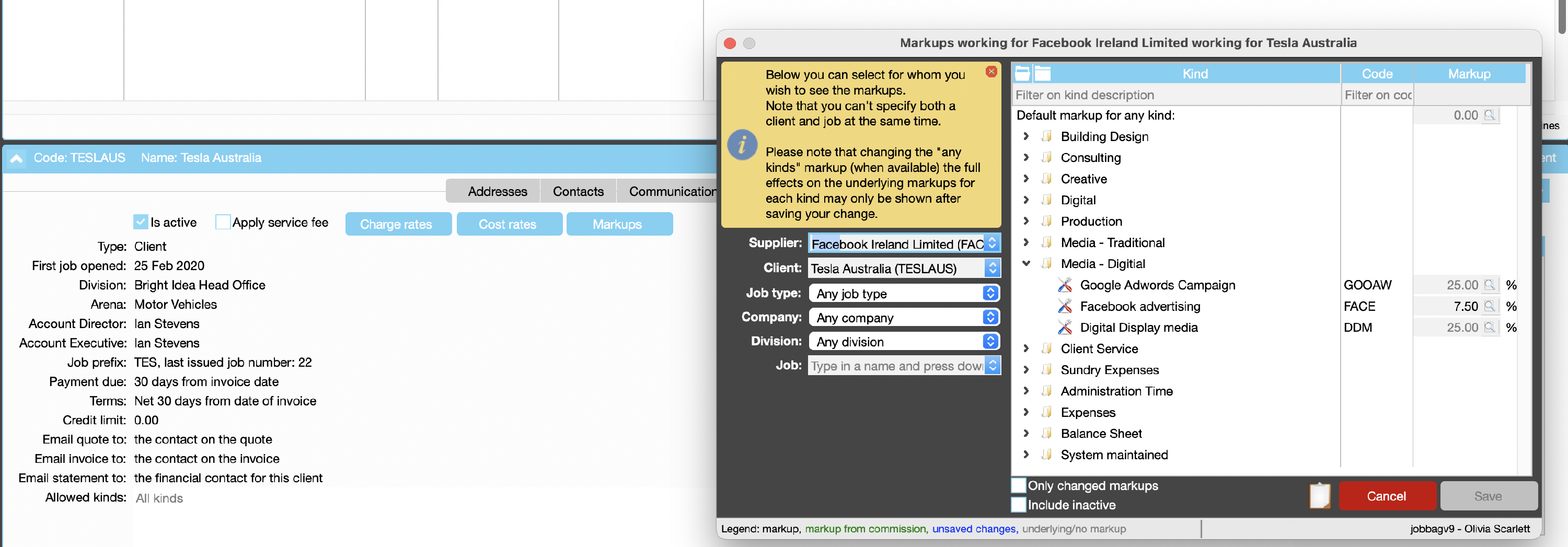The image size is (1568, 547).
Task: Enable Include inactive checkbox
Action: (1018, 505)
